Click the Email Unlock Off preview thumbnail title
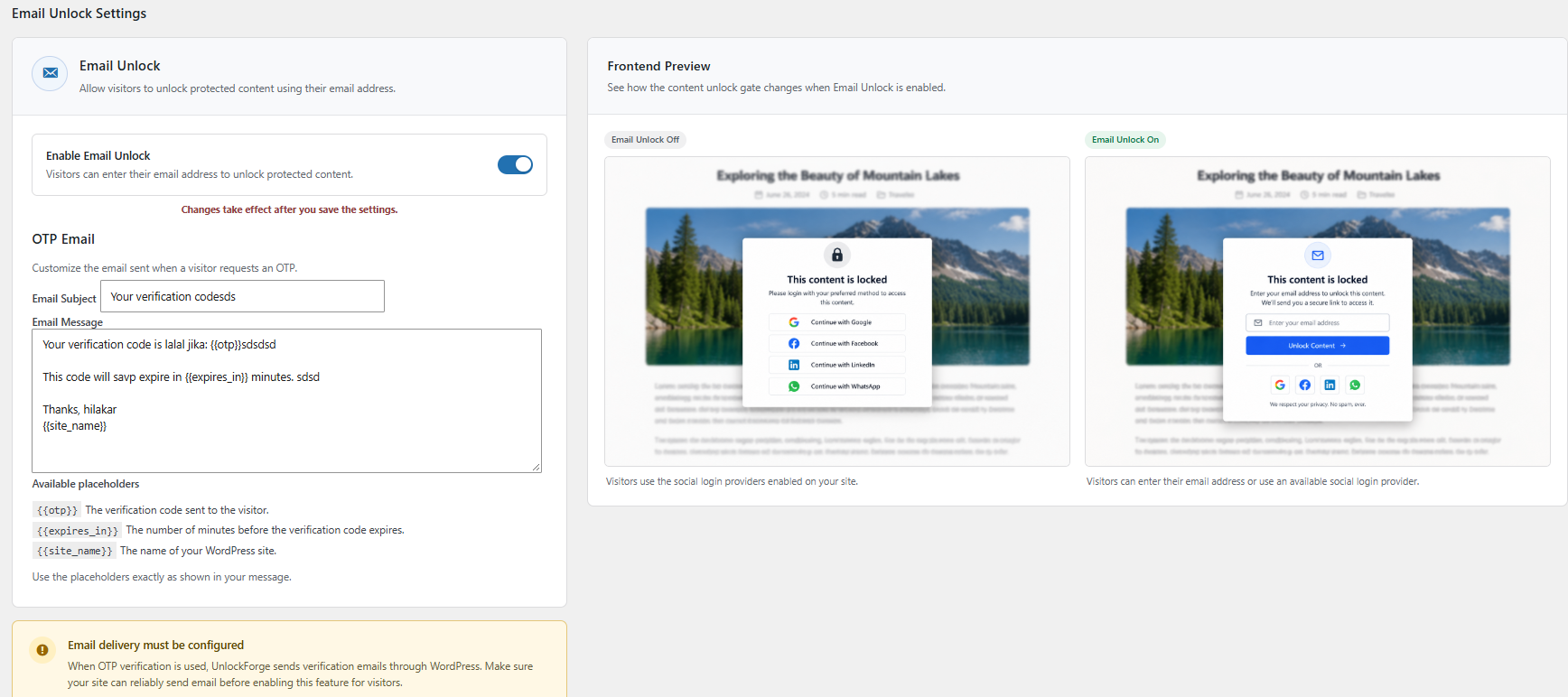Viewport: 1568px width, 697px height. [838, 175]
